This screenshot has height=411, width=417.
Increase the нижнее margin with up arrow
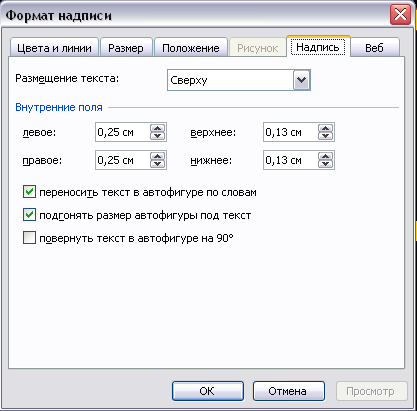tap(325, 156)
